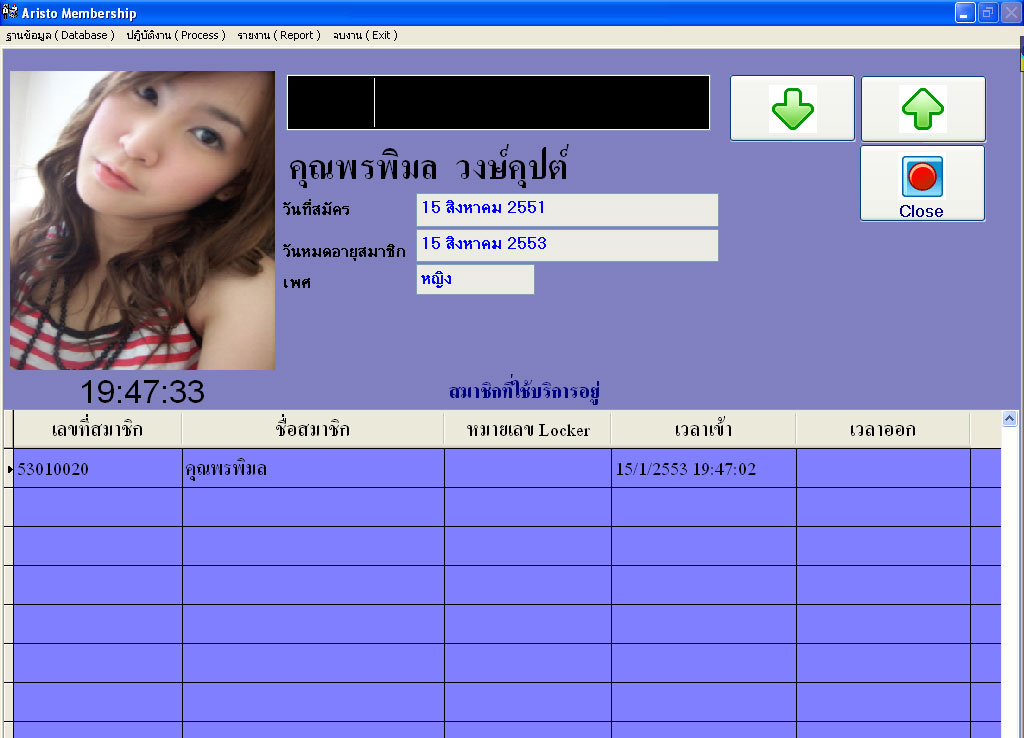This screenshot has width=1024, height=738.
Task: Click the registration date field 15 สิงหาคม 2551
Action: click(567, 209)
